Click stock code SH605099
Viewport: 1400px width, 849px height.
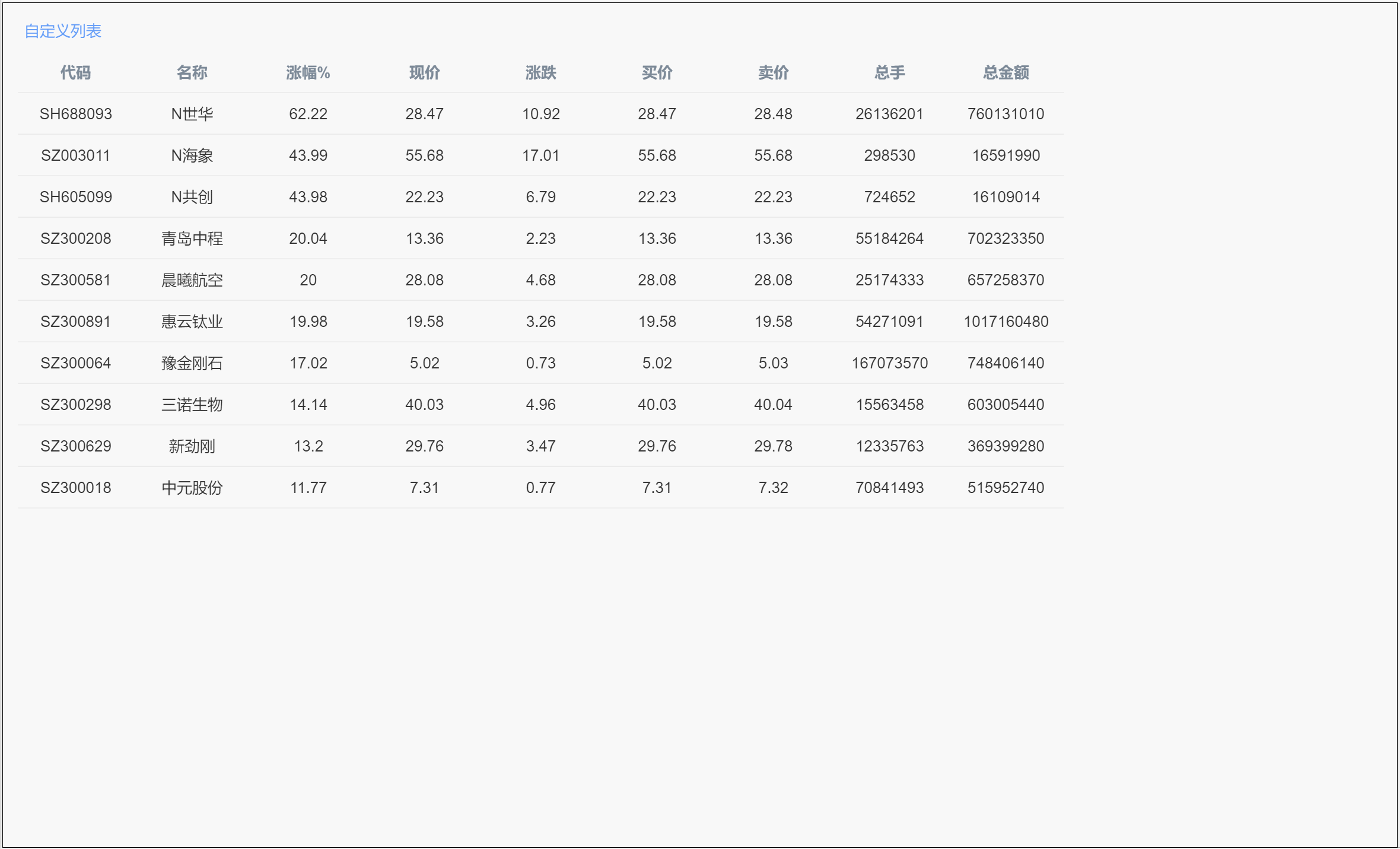click(x=75, y=197)
